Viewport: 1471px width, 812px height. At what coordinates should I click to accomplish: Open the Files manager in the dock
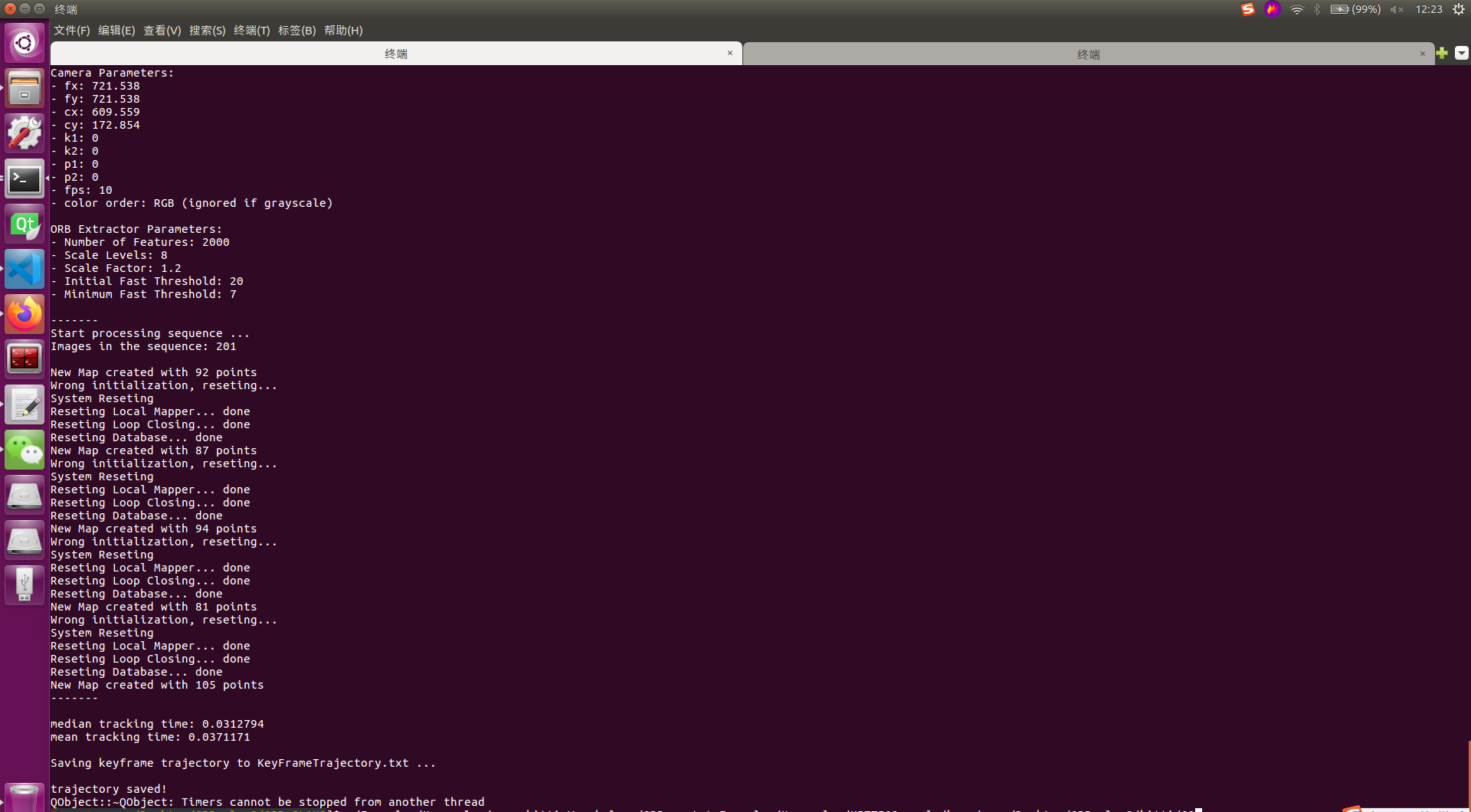pyautogui.click(x=25, y=88)
